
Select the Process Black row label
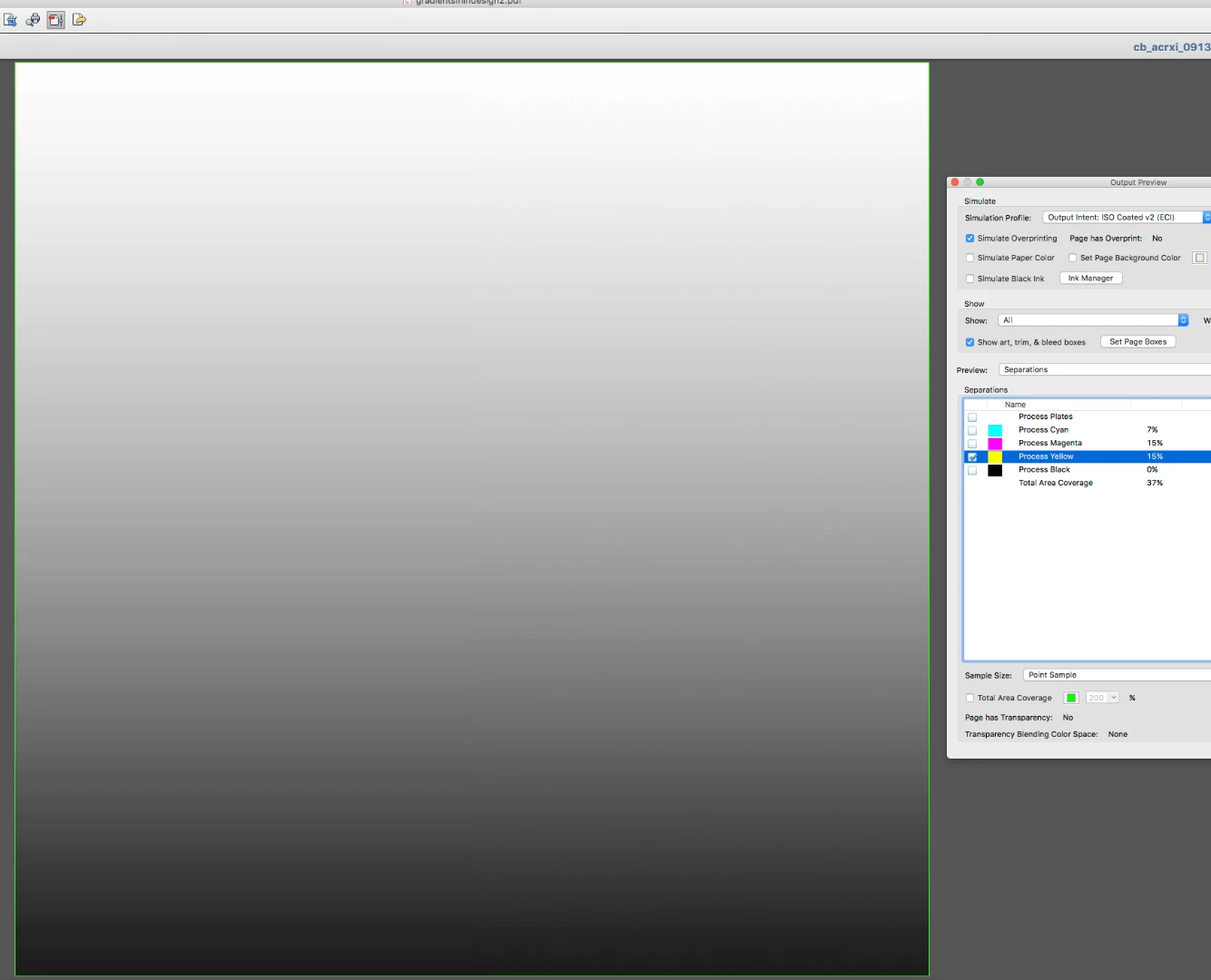[x=1044, y=470]
